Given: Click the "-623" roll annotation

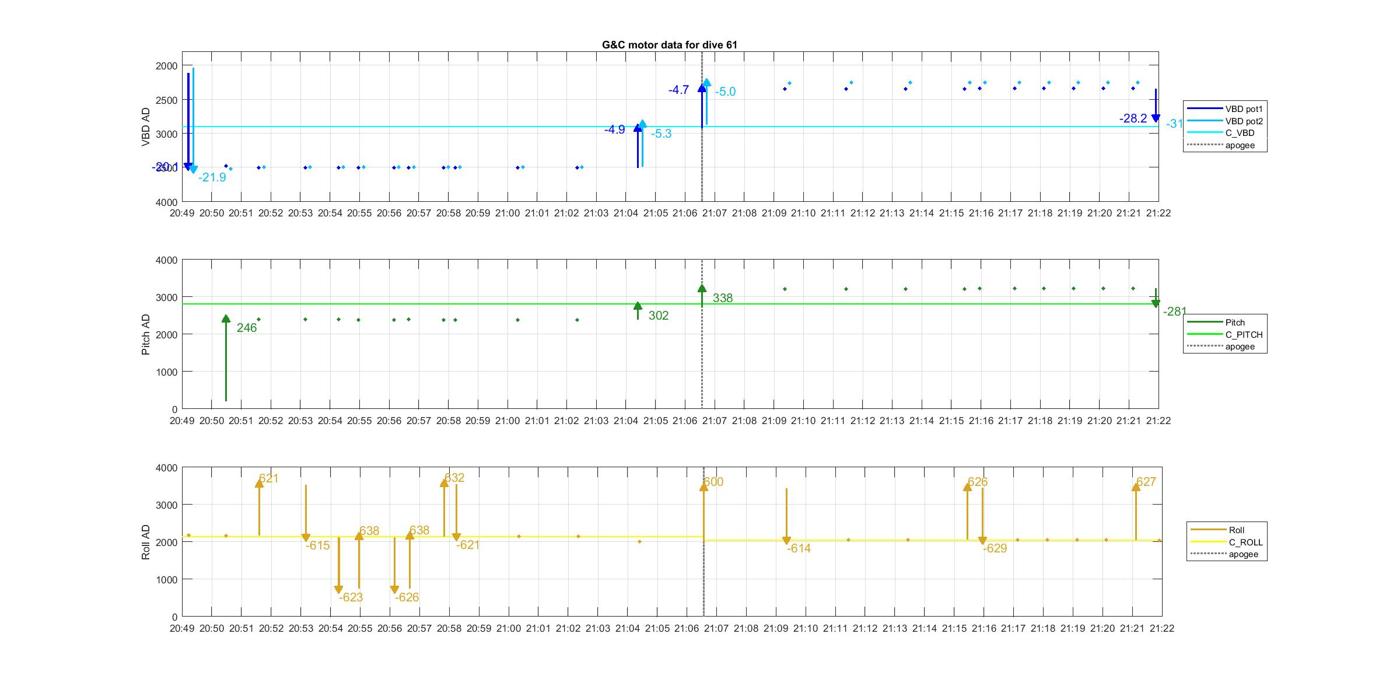Looking at the screenshot, I should (351, 597).
